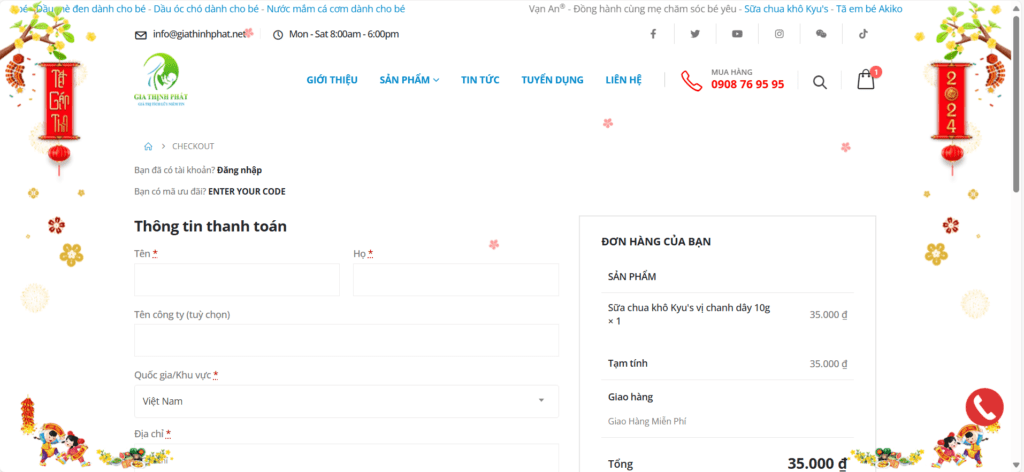
Task: Expand the ENTER YOUR CODE coupon section
Action: pos(246,191)
